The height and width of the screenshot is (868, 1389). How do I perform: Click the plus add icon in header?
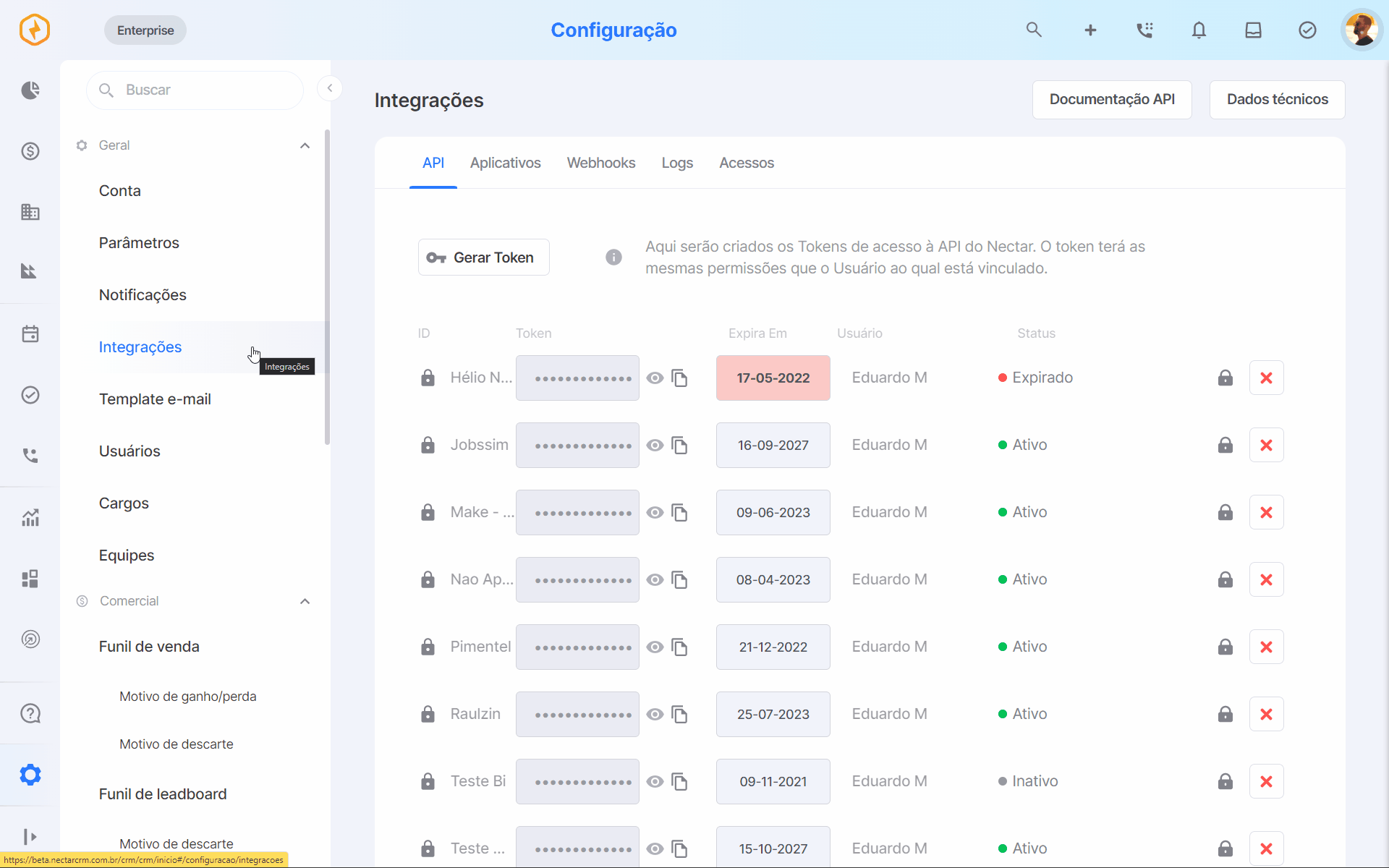[x=1090, y=30]
